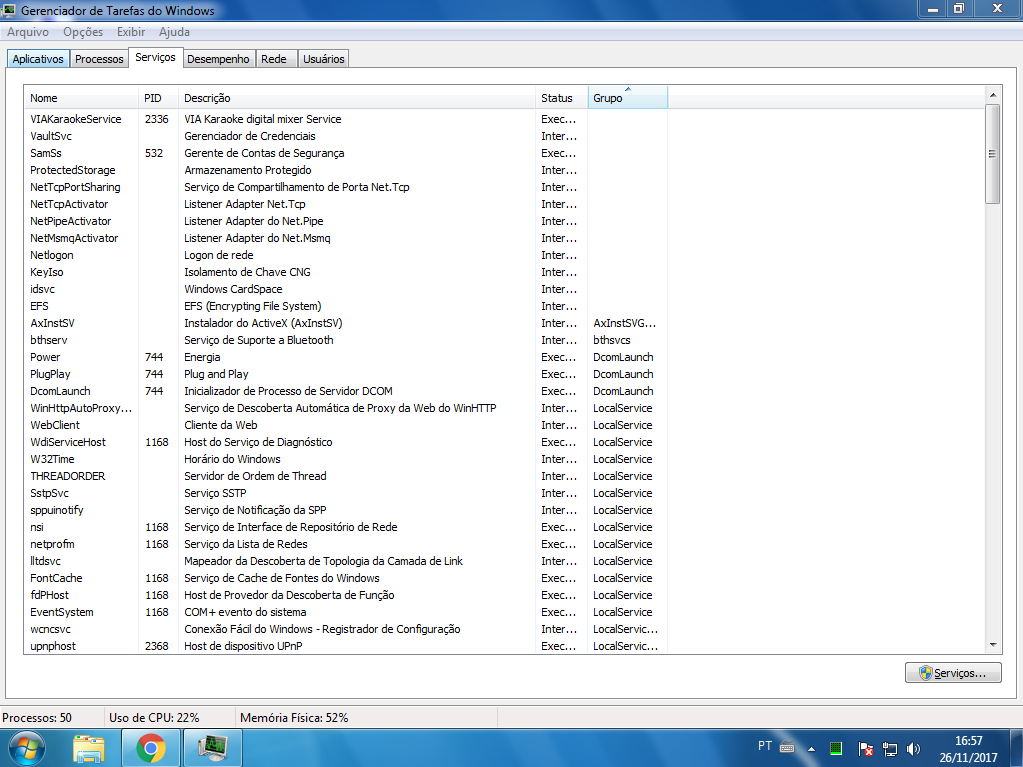Click the scrollbar down arrow
1023x767 pixels.
pyautogui.click(x=993, y=645)
